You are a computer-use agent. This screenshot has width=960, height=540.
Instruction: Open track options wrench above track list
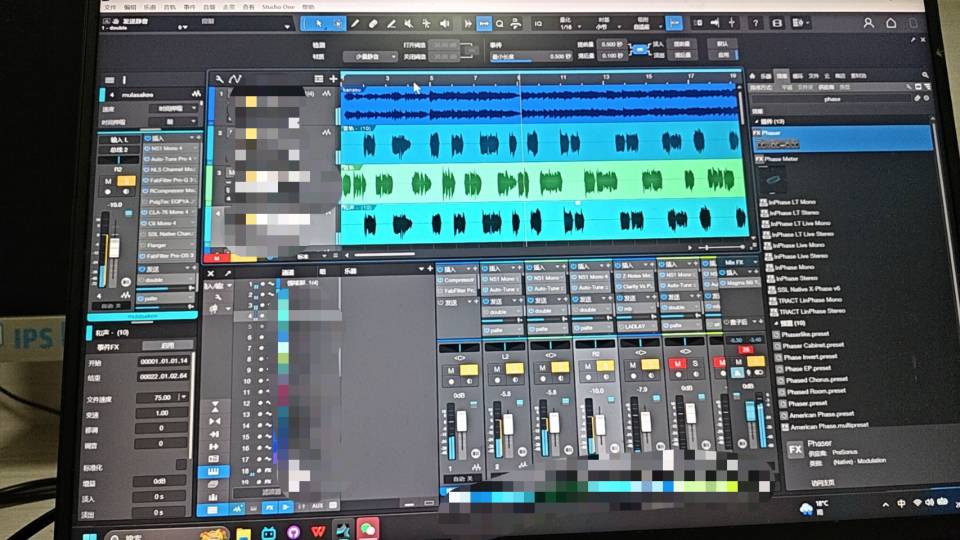[219, 79]
